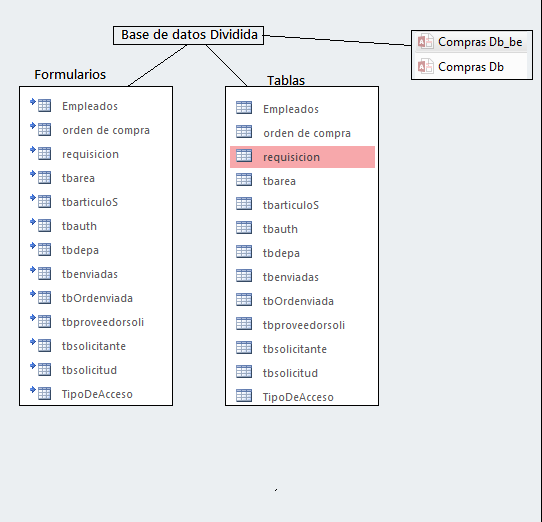Select tbsolicitante in the Tablas list
The width and height of the screenshot is (542, 522).
295,349
